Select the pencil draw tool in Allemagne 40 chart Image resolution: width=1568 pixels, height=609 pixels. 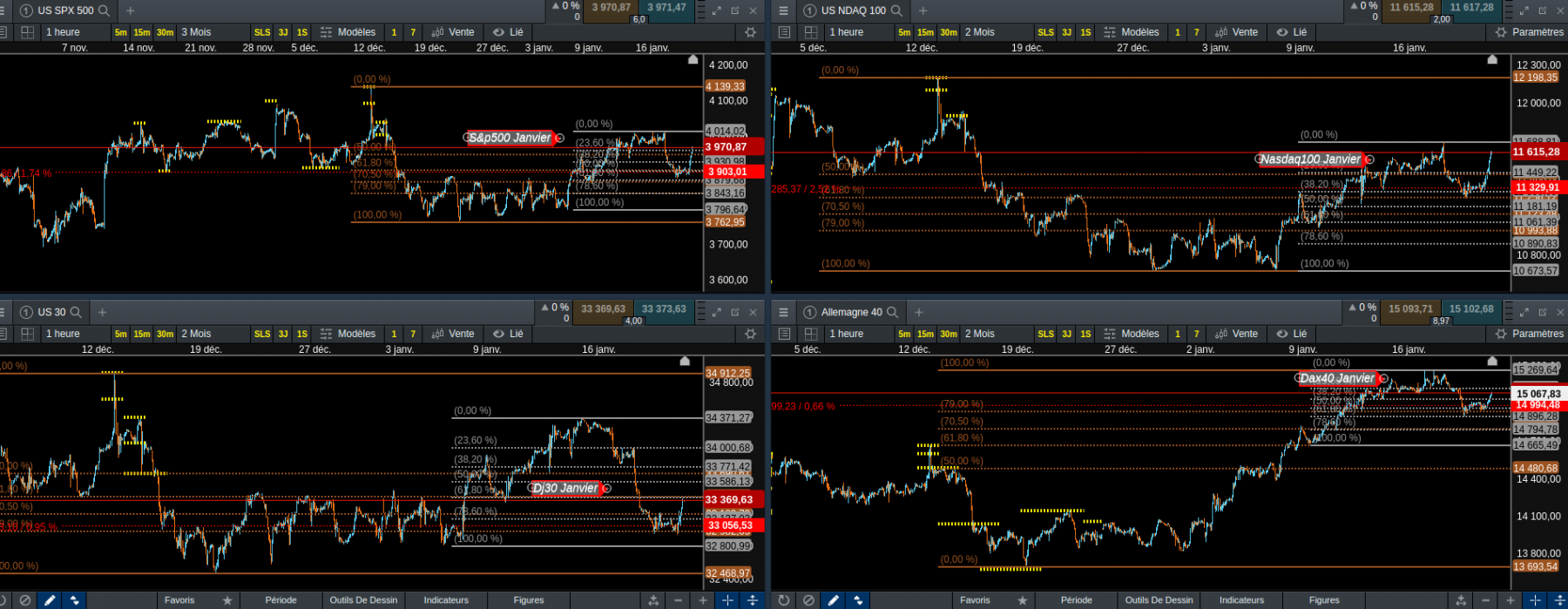click(x=834, y=600)
